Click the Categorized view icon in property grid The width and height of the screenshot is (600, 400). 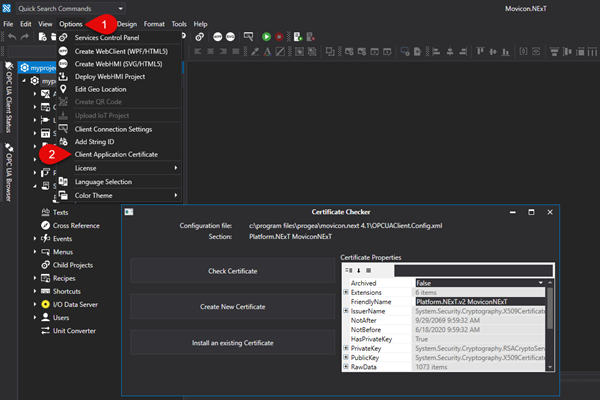[348, 270]
